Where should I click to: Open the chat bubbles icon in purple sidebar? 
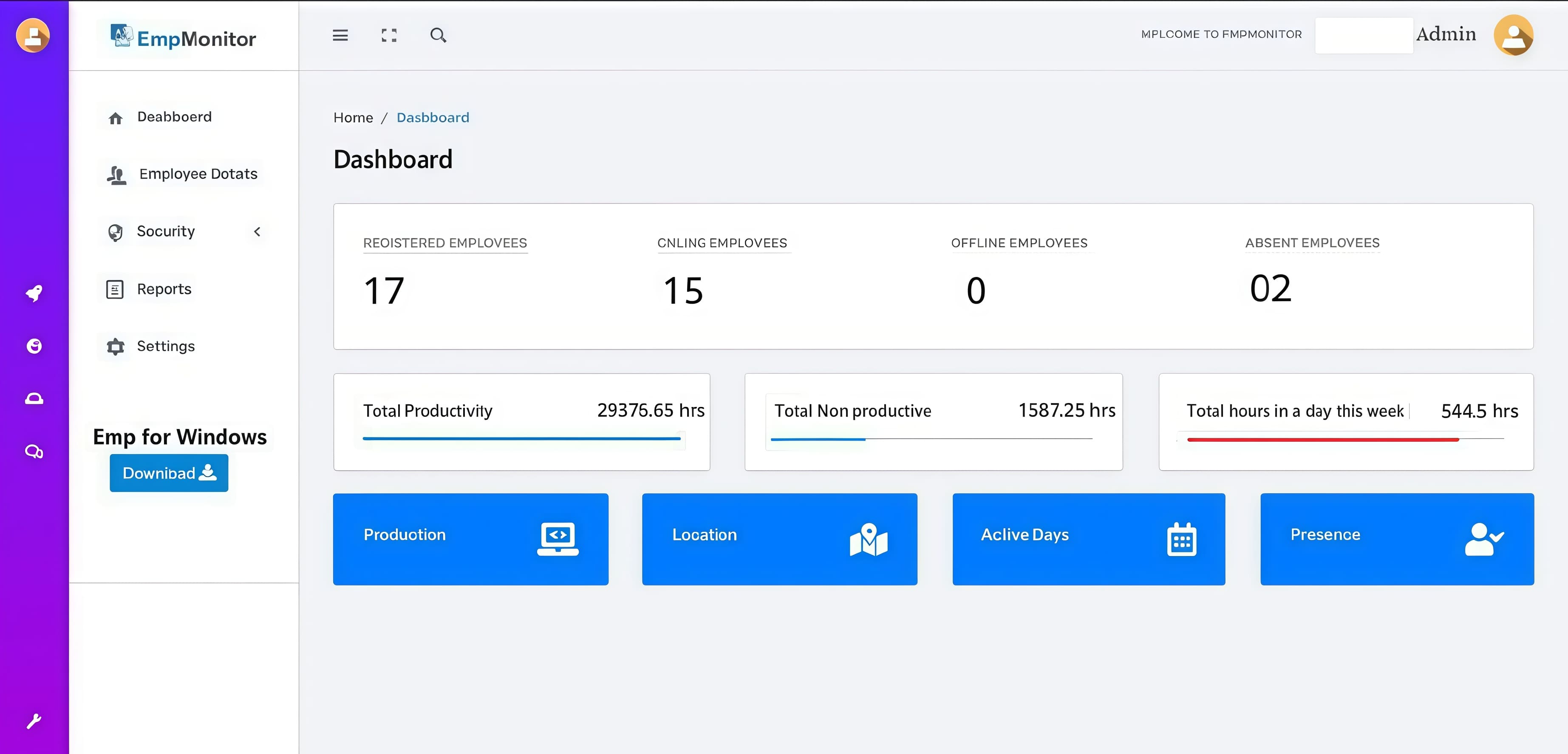(x=34, y=451)
